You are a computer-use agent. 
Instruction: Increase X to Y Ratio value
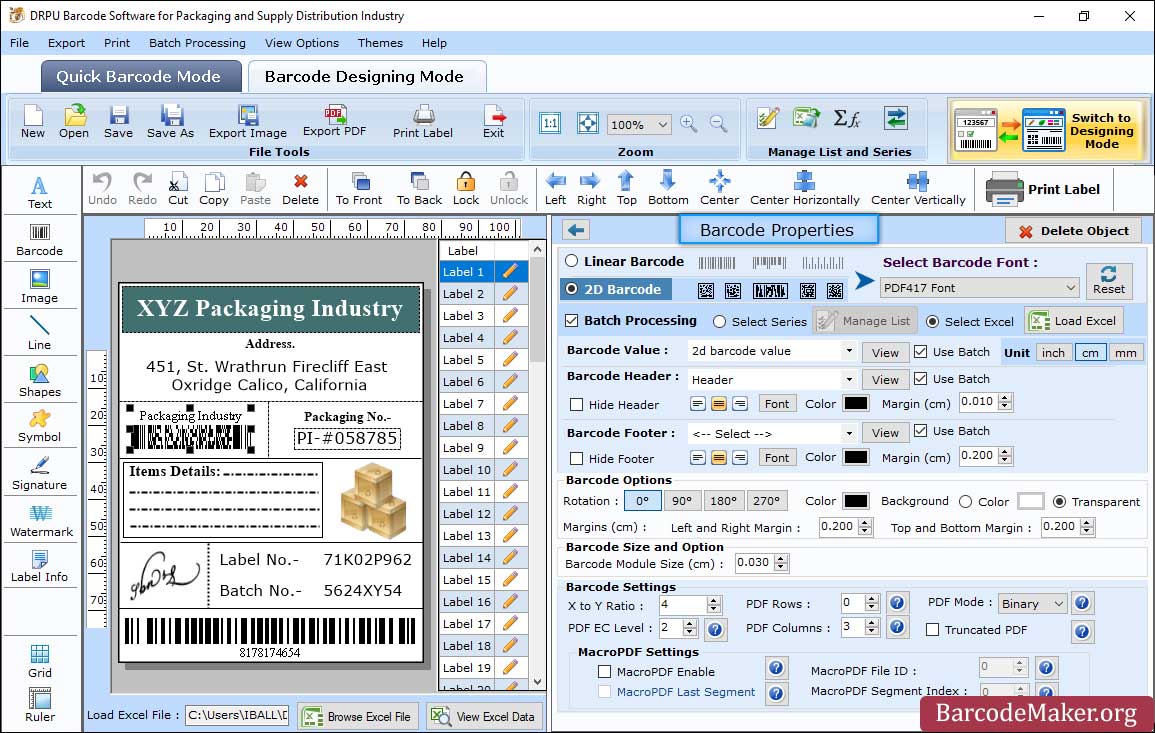(713, 600)
